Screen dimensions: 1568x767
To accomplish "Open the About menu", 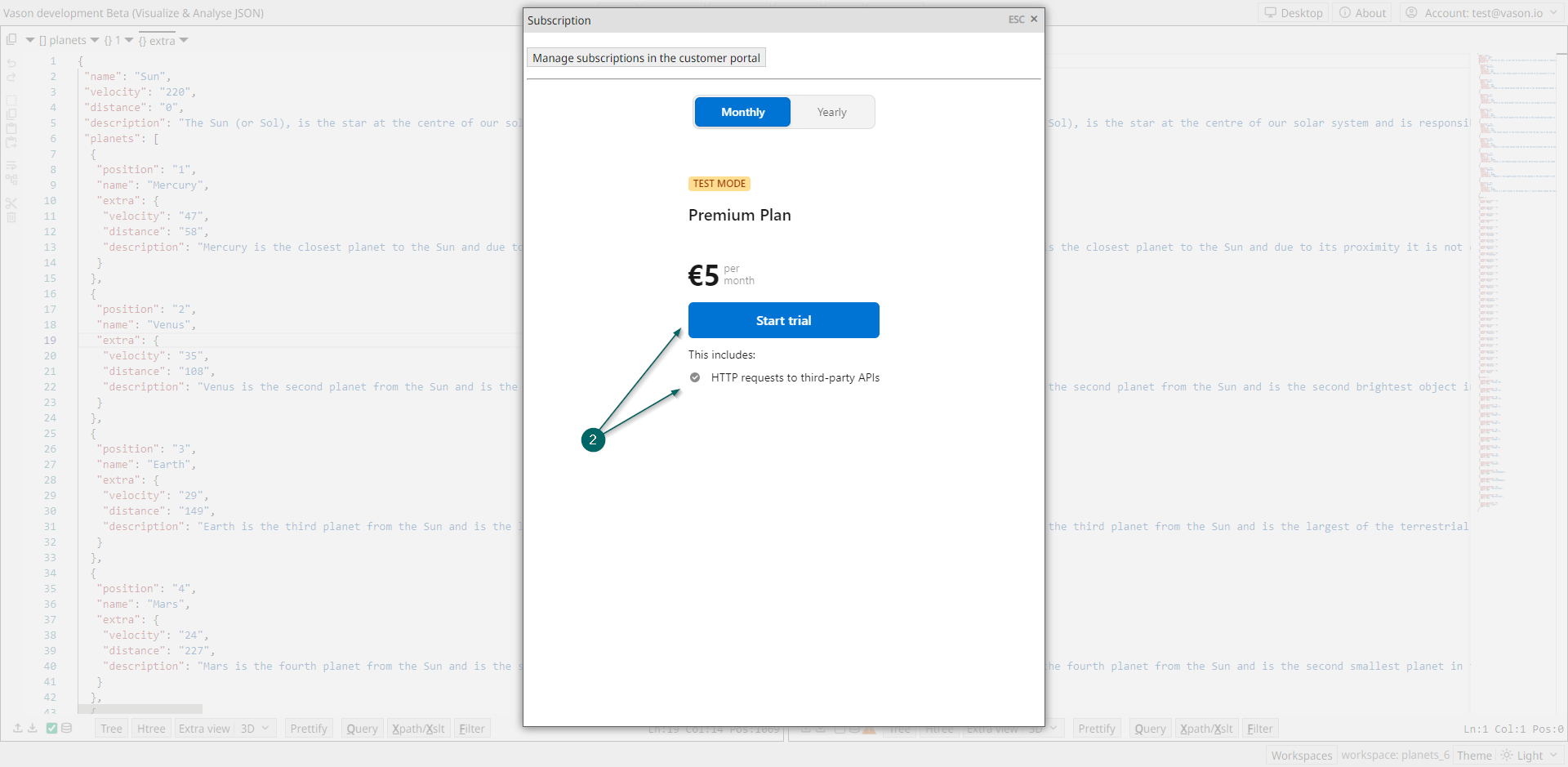I will [1362, 12].
